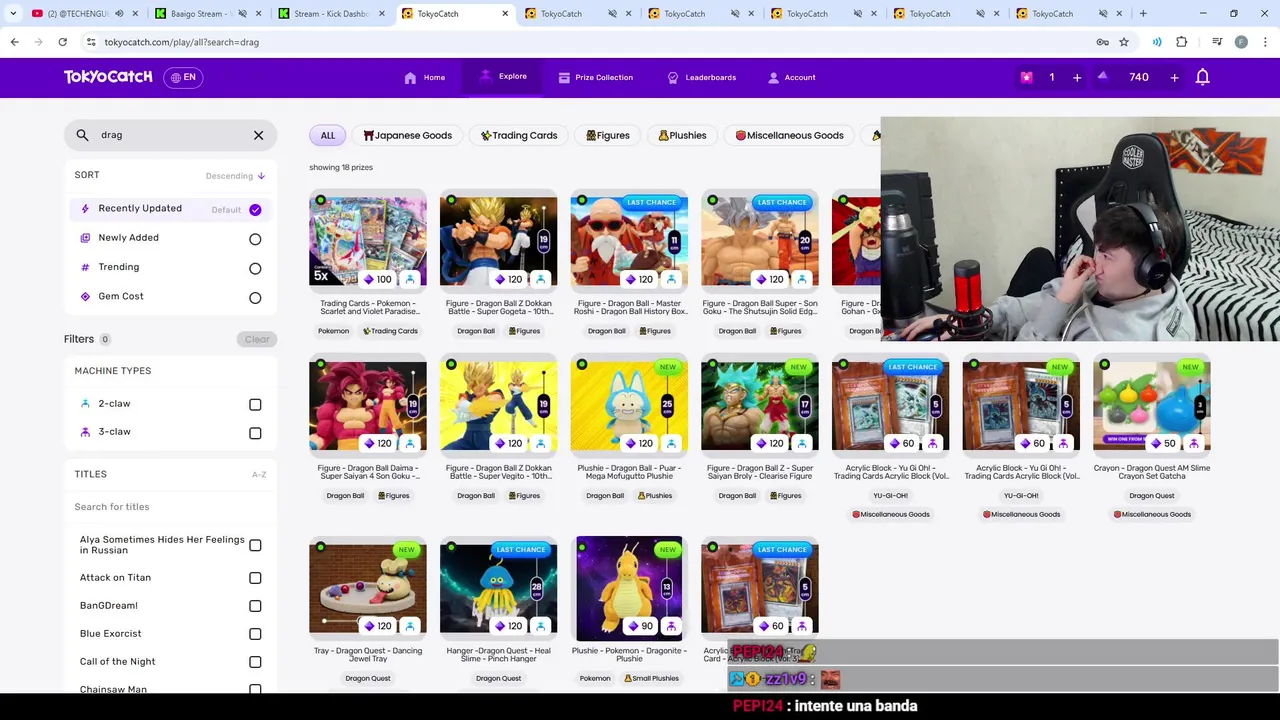Clear the search text with X

click(258, 135)
